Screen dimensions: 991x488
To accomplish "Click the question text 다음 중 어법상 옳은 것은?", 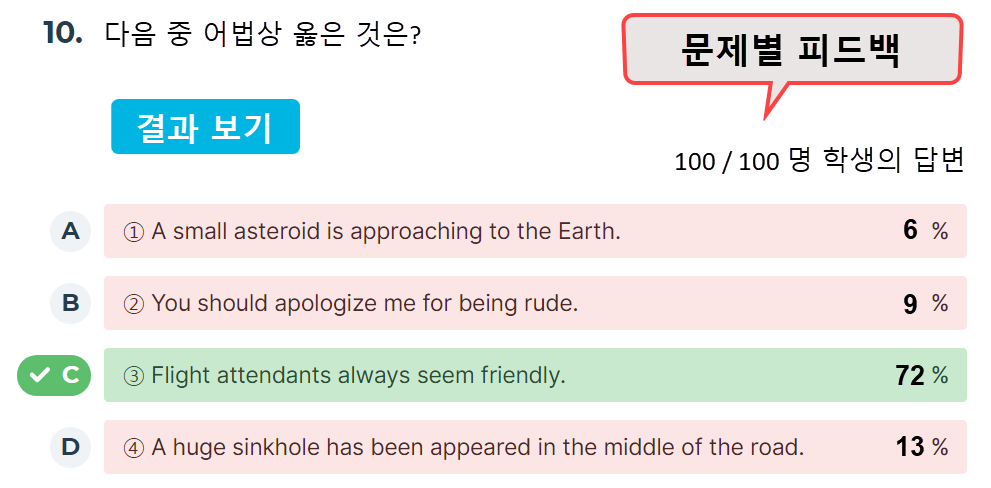I will (x=263, y=34).
